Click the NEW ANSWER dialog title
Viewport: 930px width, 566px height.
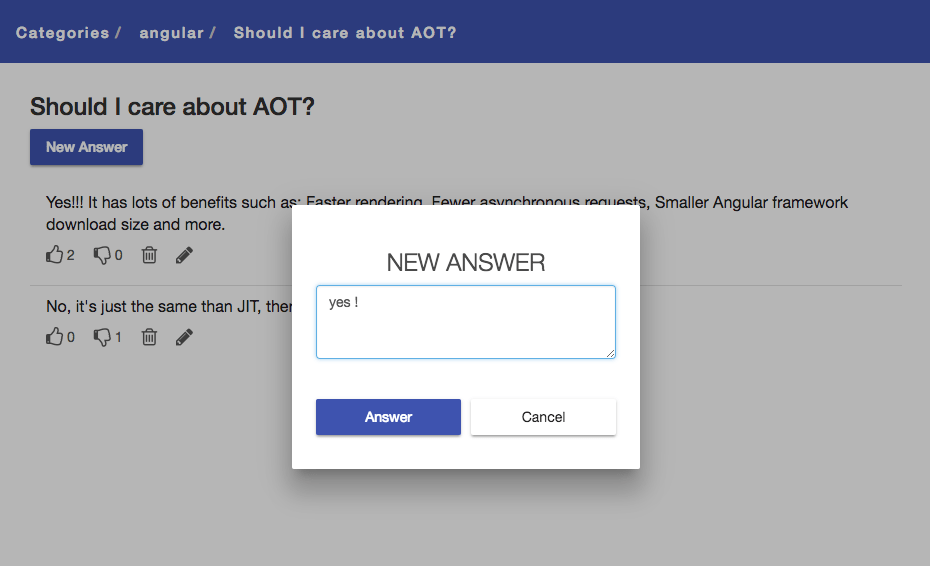pyautogui.click(x=466, y=262)
